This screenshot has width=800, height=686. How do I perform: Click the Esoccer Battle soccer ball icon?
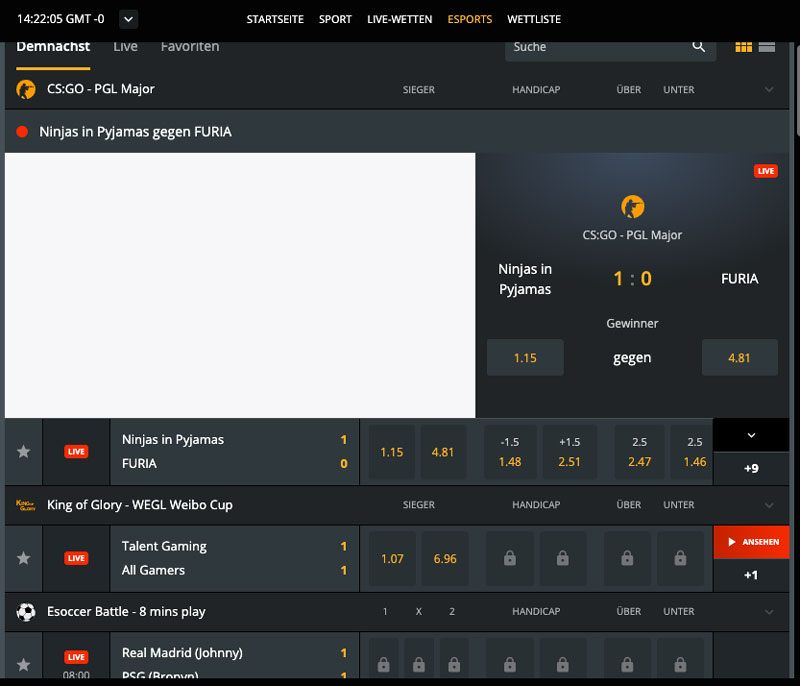pos(26,612)
